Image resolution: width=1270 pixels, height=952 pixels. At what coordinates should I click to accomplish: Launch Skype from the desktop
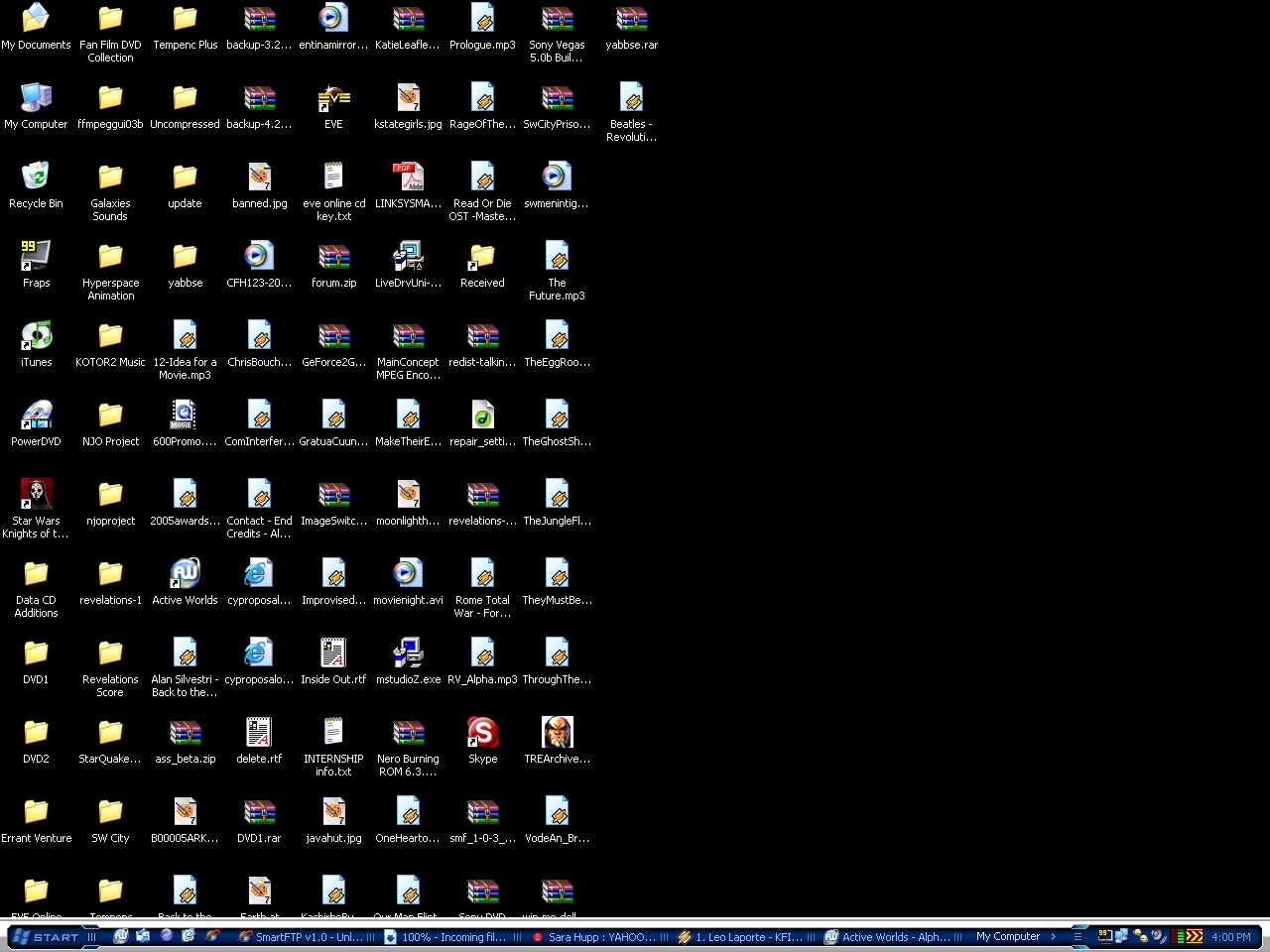482,732
